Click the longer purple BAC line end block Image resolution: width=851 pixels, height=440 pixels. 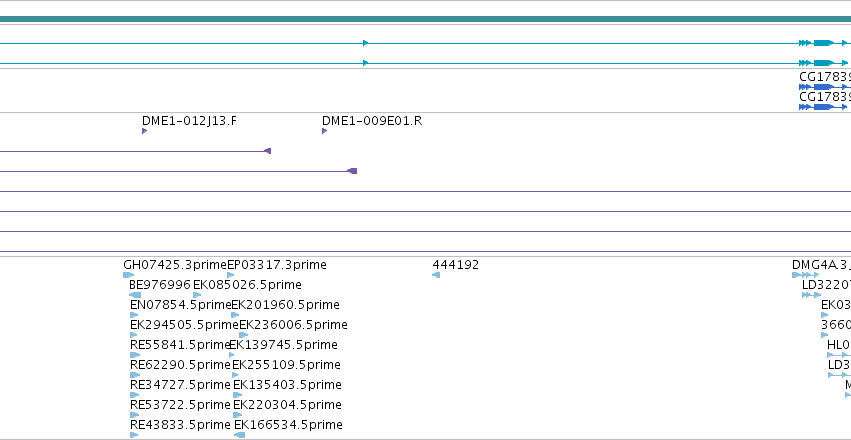point(352,171)
